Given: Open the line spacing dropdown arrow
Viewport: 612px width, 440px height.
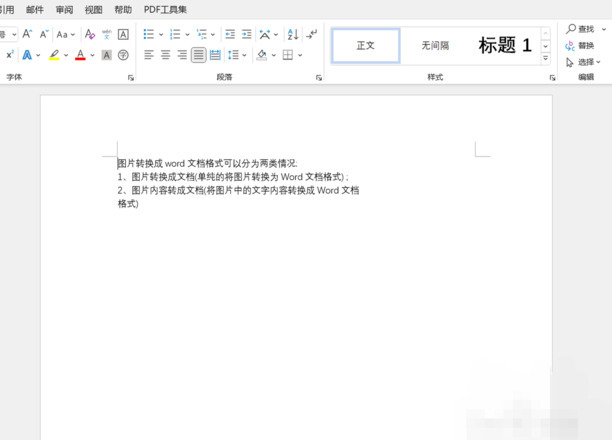Looking at the screenshot, I should 244,55.
